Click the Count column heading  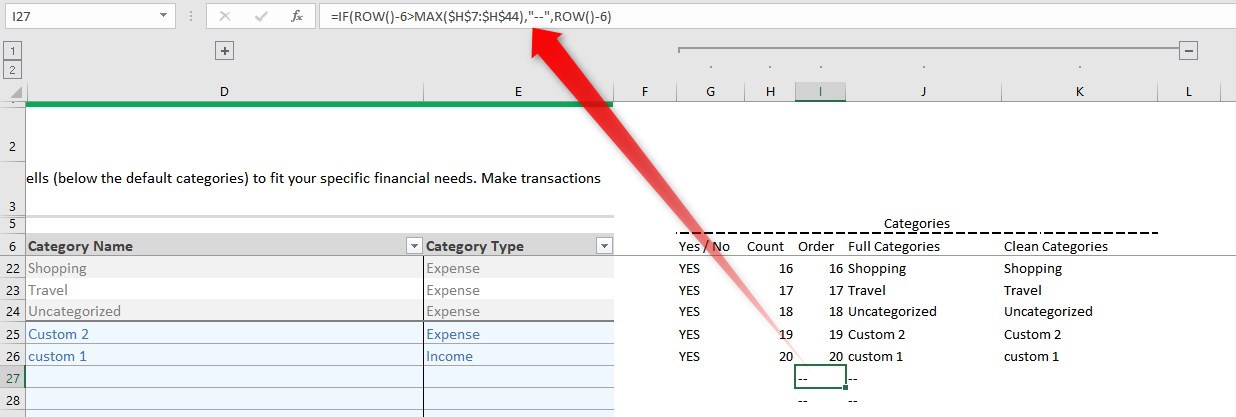[x=766, y=246]
